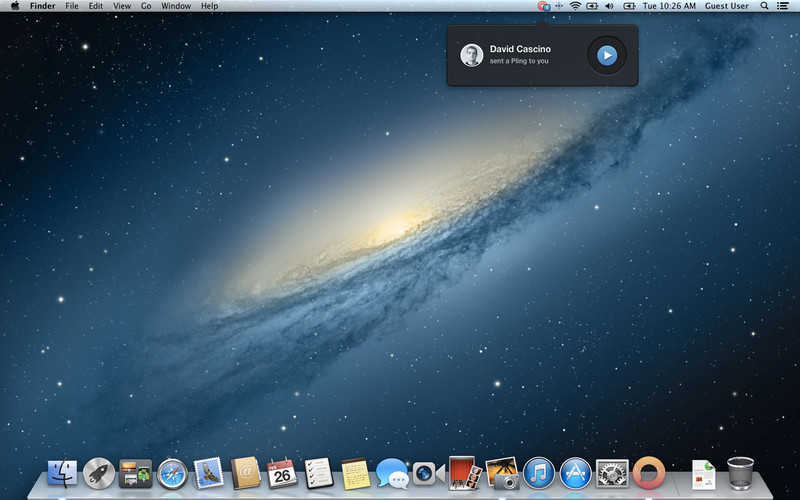Open the Guest User account menu
Screen dimensions: 800x500
[727, 6]
